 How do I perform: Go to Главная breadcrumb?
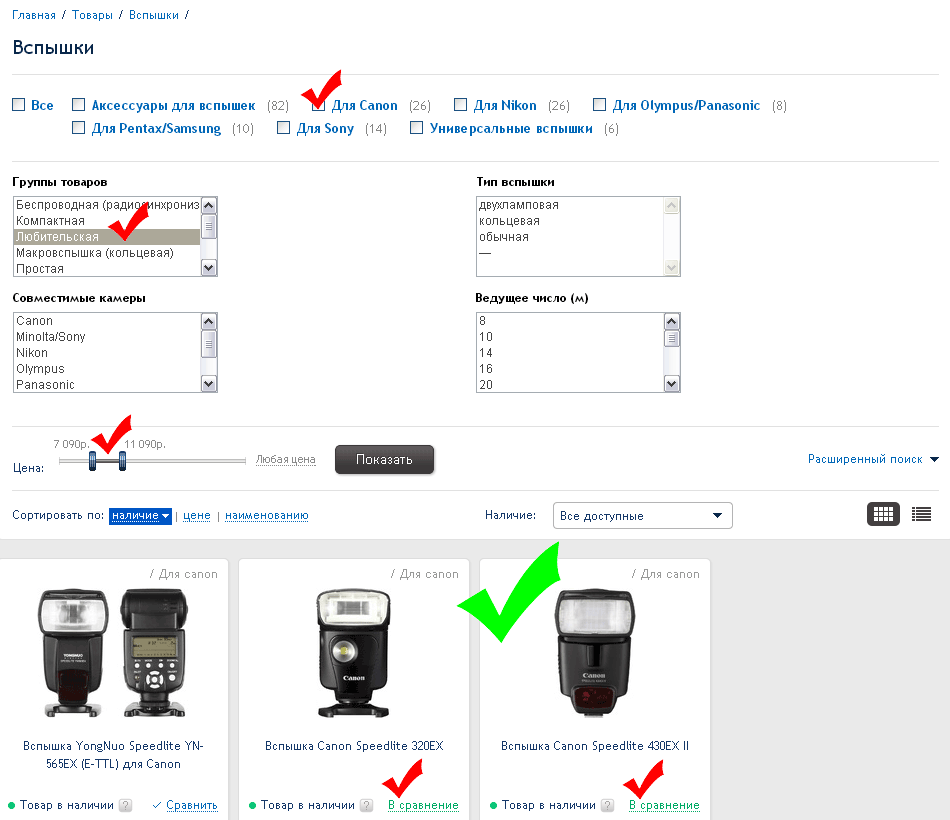pyautogui.click(x=34, y=15)
